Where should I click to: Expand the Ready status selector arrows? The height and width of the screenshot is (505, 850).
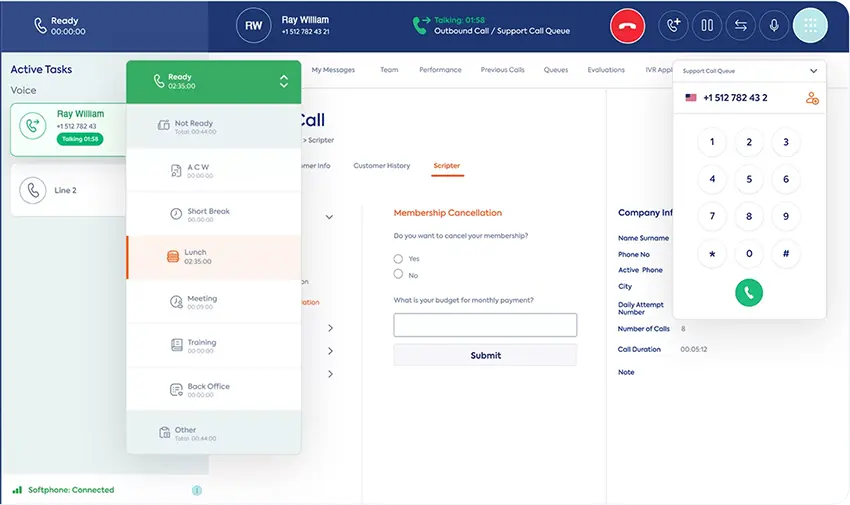pyautogui.click(x=284, y=82)
